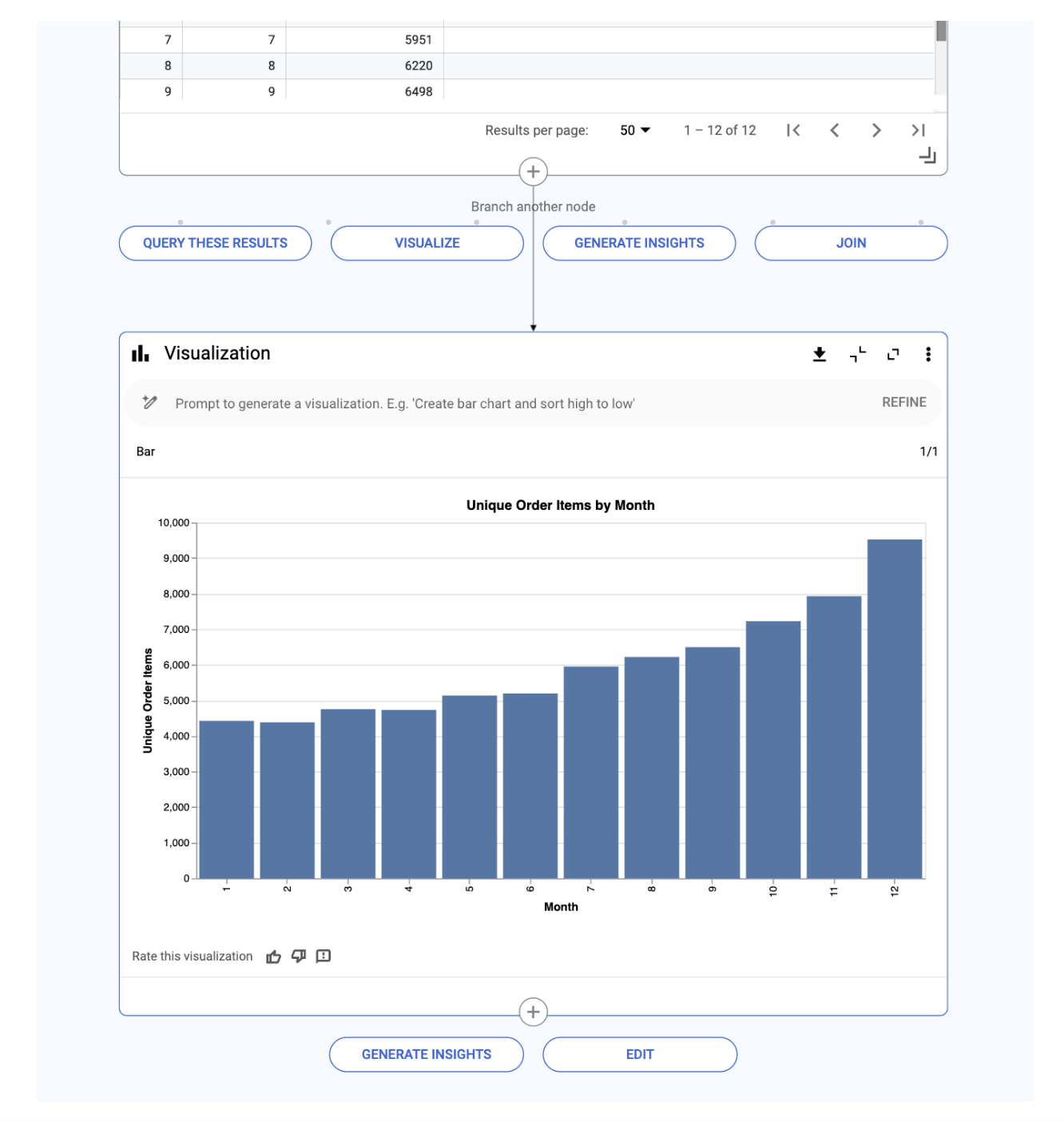Screen dimensions: 1064x1122
Task: Click the Query These Results button
Action: click(x=215, y=243)
